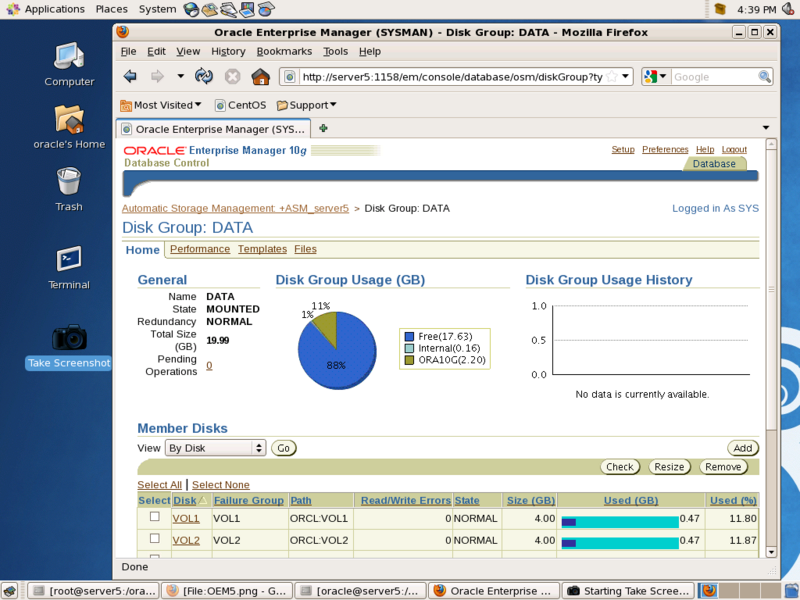This screenshot has width=800, height=600.
Task: Click the Select All link
Action: coord(159,485)
